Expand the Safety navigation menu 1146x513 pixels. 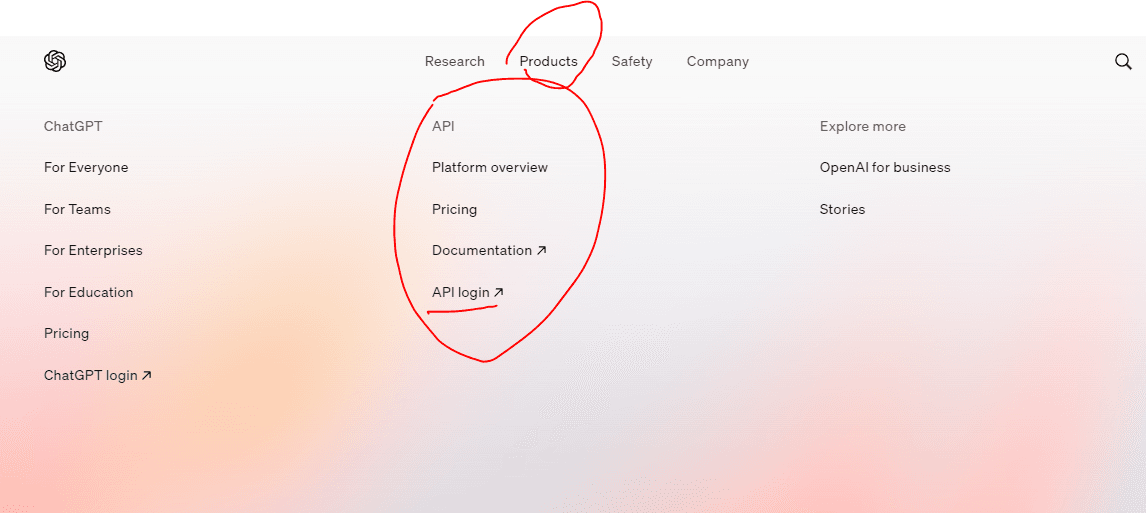[x=631, y=61]
